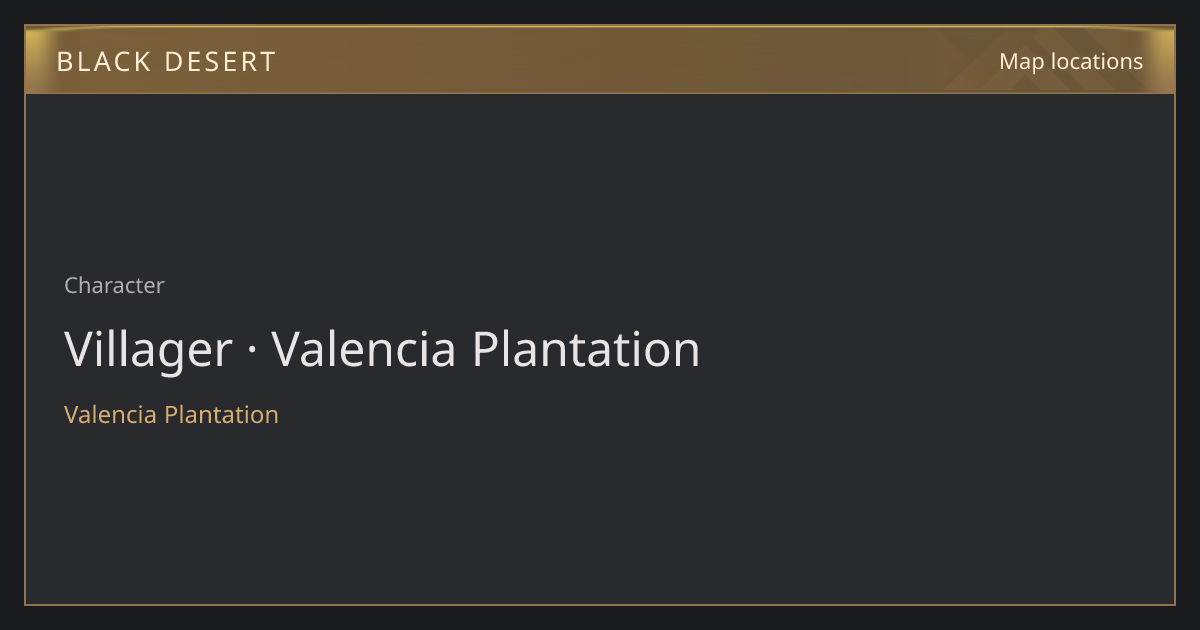Click the word Plantation in the large heading

pos(585,350)
